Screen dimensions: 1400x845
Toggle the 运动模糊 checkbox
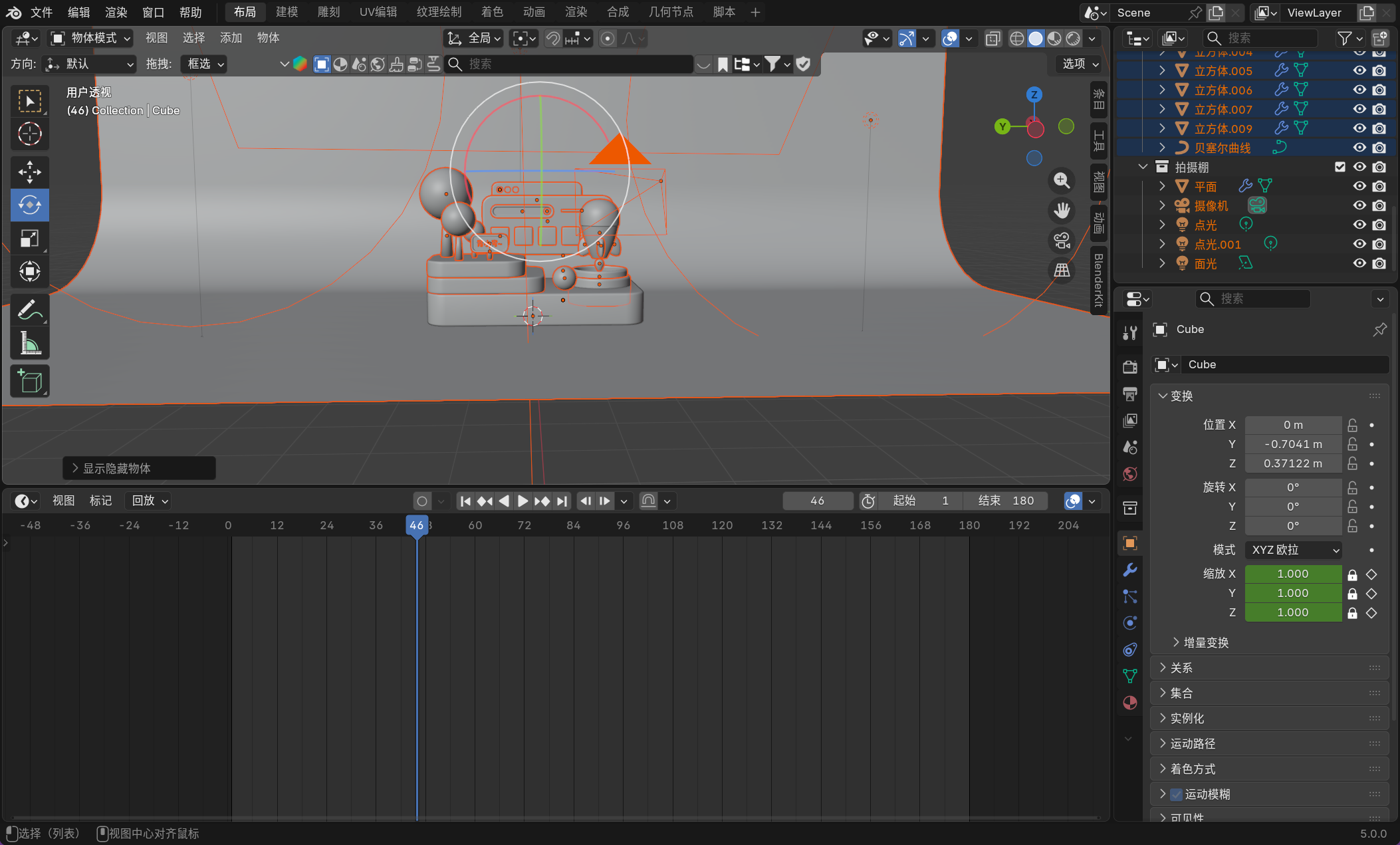[x=1177, y=794]
